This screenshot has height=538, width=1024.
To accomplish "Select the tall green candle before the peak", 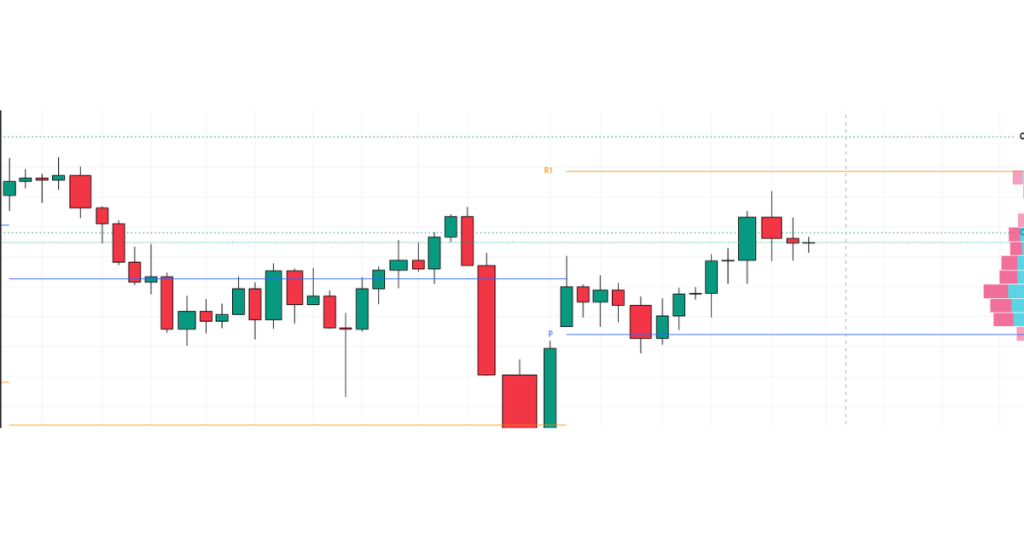I will pyautogui.click(x=746, y=238).
